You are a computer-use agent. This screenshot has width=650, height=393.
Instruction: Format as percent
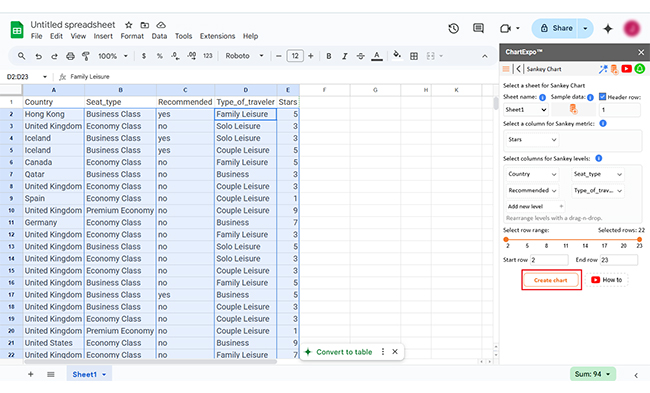(x=160, y=56)
